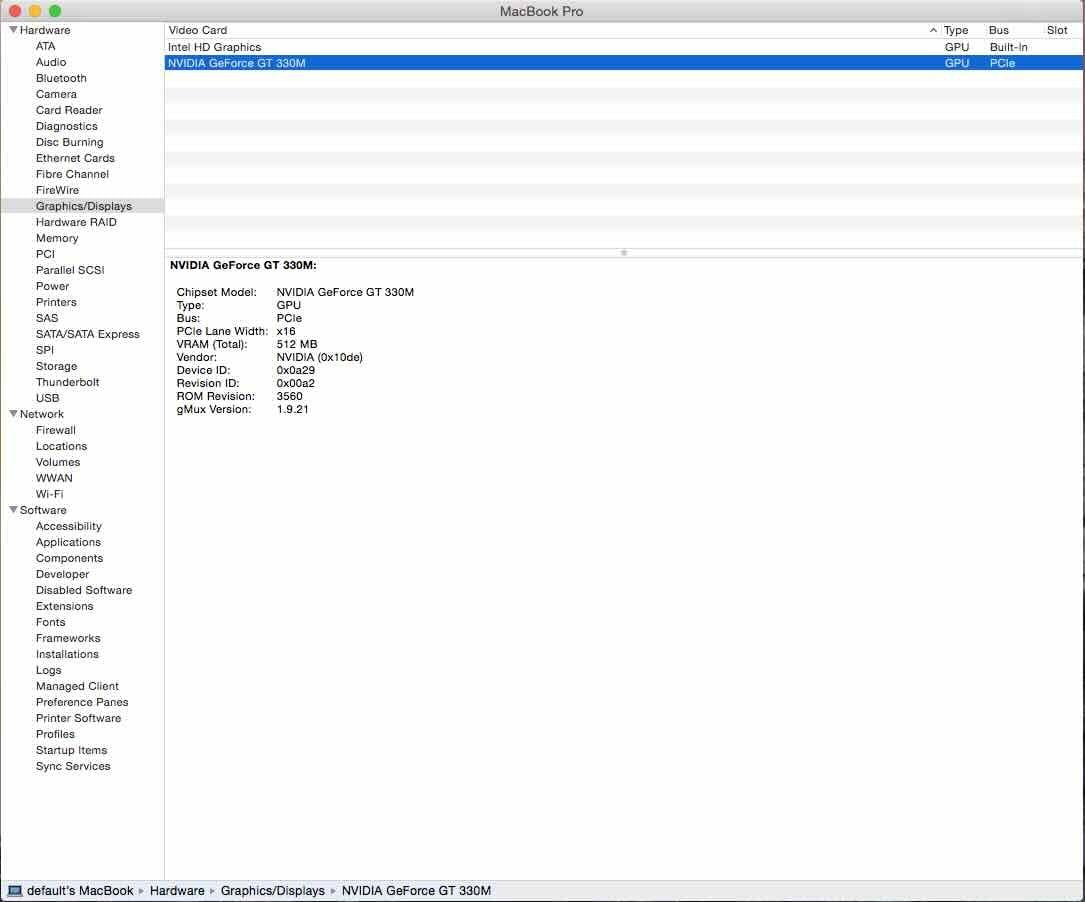Screen dimensions: 1085x902
Task: Click the sort arrow in Video Card header
Action: coord(933,30)
